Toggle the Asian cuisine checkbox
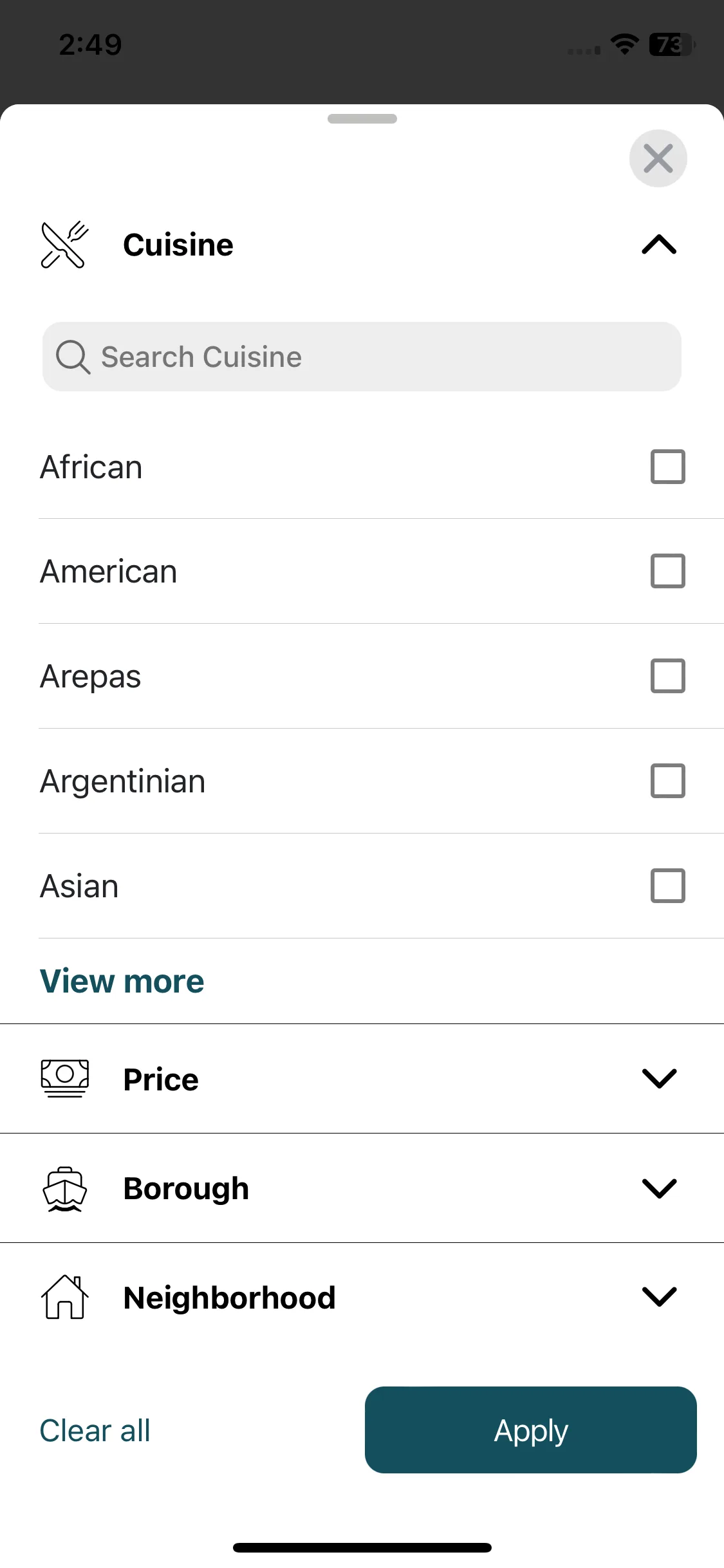This screenshot has width=724, height=1568. tap(667, 886)
